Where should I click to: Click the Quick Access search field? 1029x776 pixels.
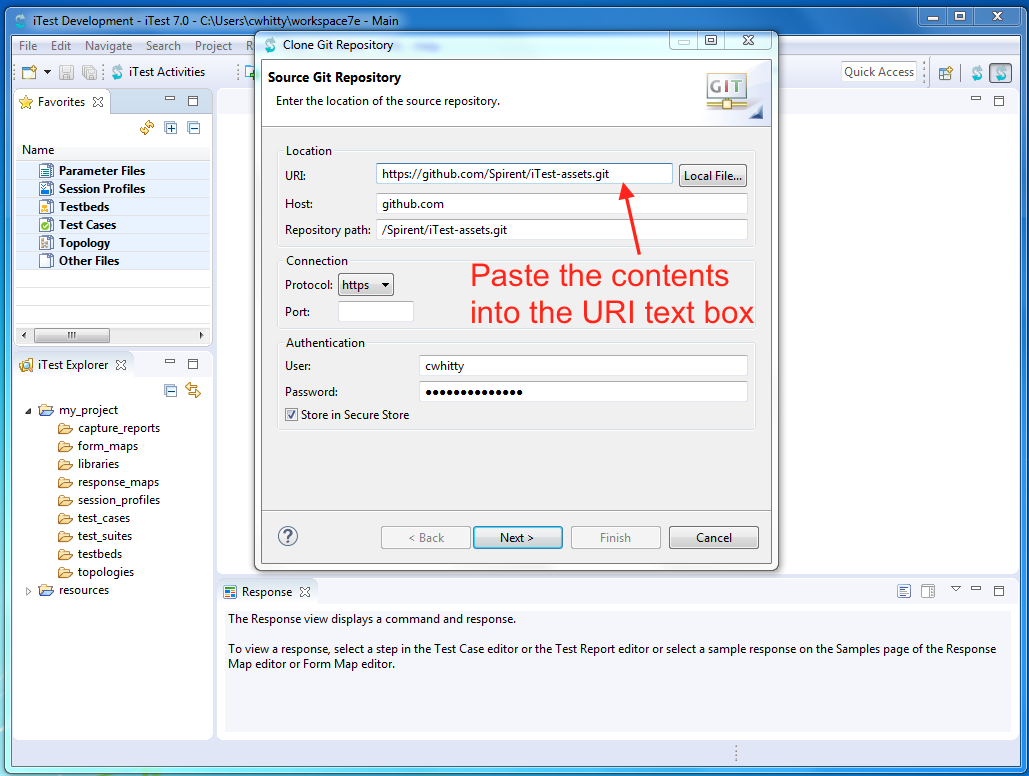click(879, 72)
